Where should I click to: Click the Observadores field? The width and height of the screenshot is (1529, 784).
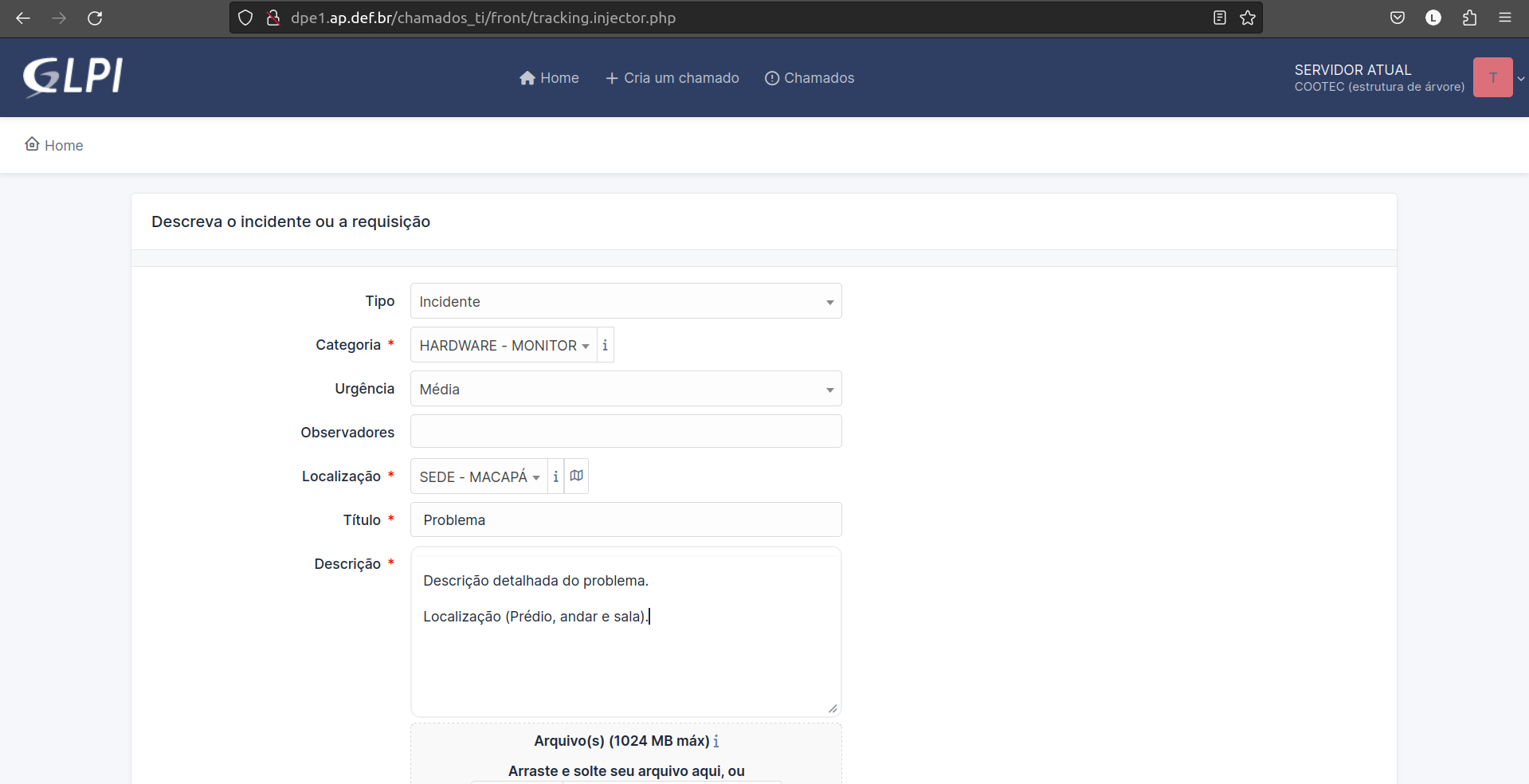(x=625, y=431)
